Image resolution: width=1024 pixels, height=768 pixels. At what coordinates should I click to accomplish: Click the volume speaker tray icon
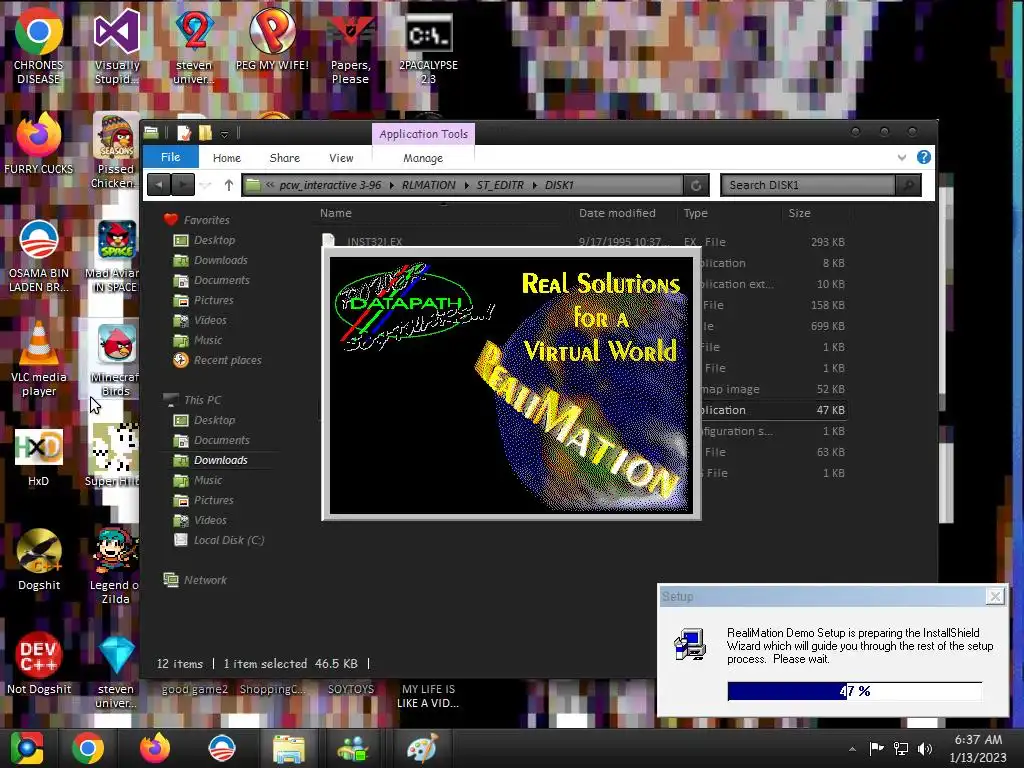[925, 748]
